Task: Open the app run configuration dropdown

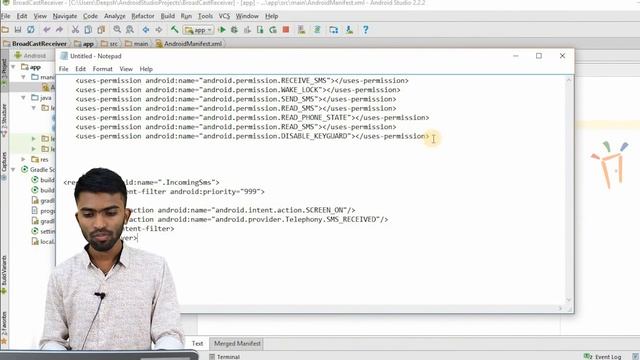Action: [x=199, y=30]
